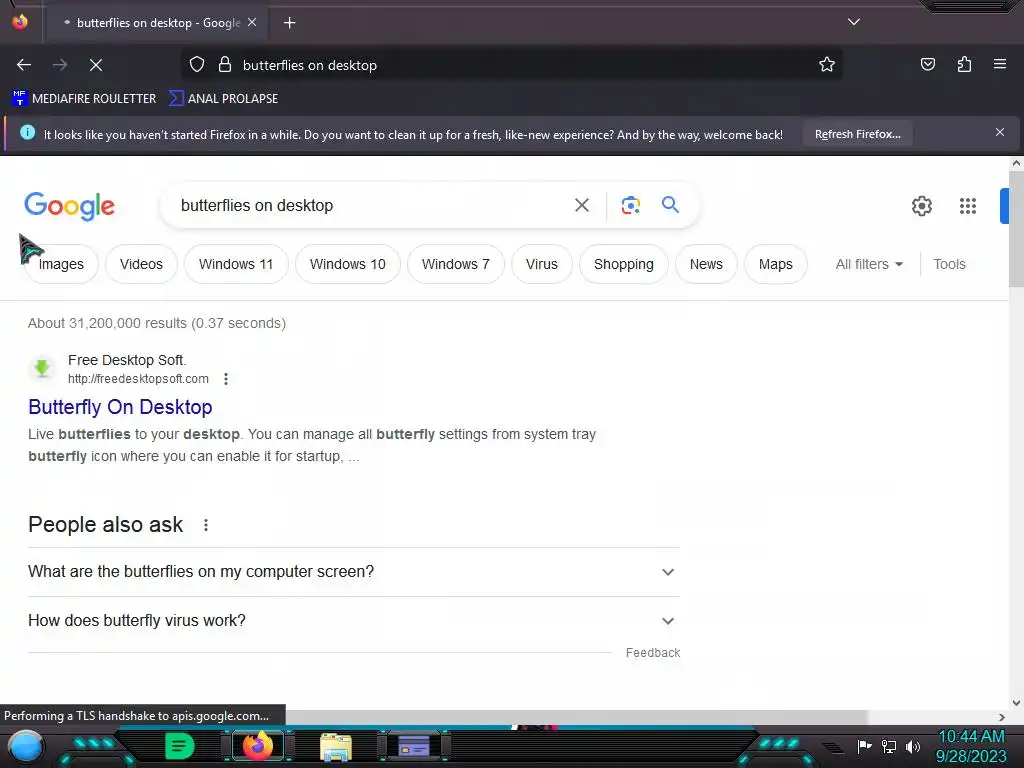Select the Windows 10 filter chip
Image resolution: width=1024 pixels, height=768 pixels.
(347, 264)
